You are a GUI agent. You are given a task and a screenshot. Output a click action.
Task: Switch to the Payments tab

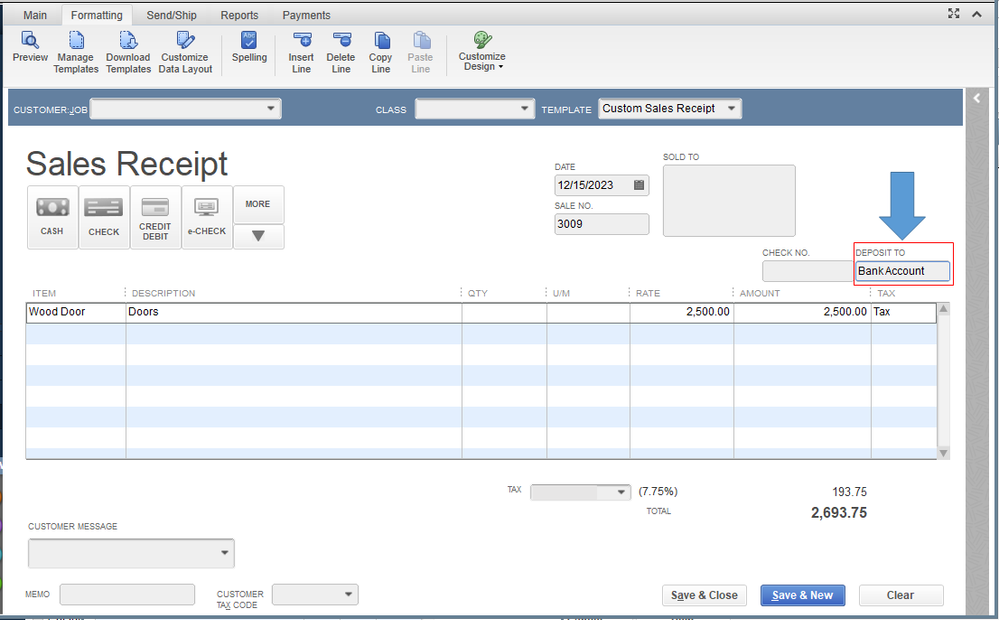coord(306,15)
